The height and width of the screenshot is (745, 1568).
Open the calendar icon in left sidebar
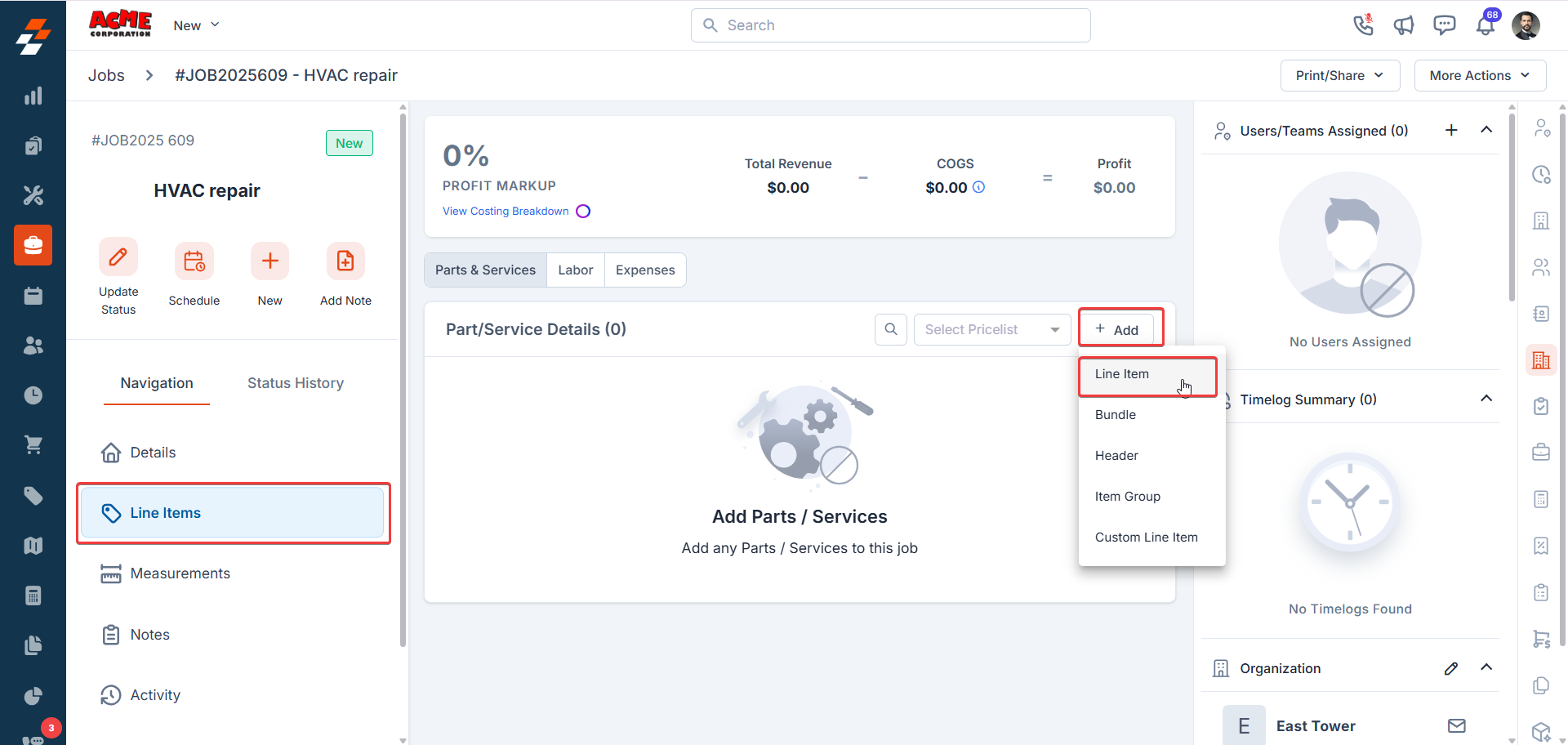33,296
